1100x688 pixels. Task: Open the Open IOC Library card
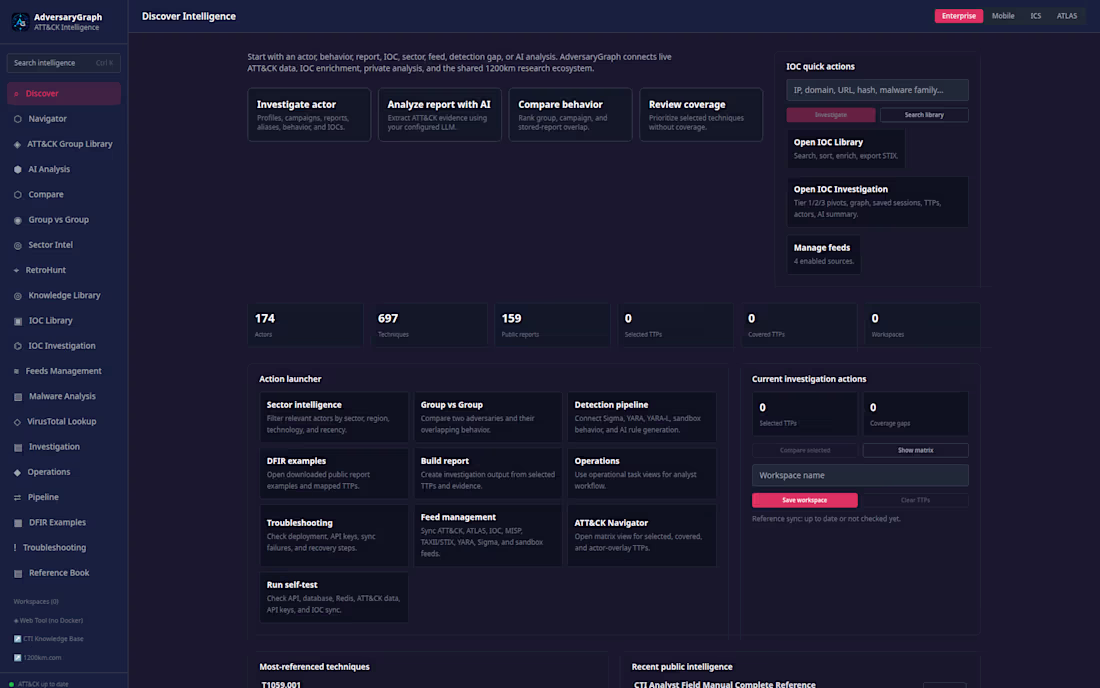point(845,149)
